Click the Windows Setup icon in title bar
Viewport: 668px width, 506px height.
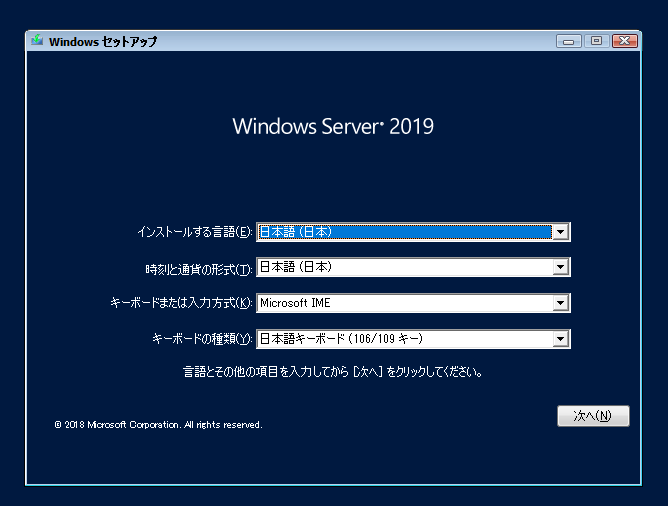tap(37, 40)
